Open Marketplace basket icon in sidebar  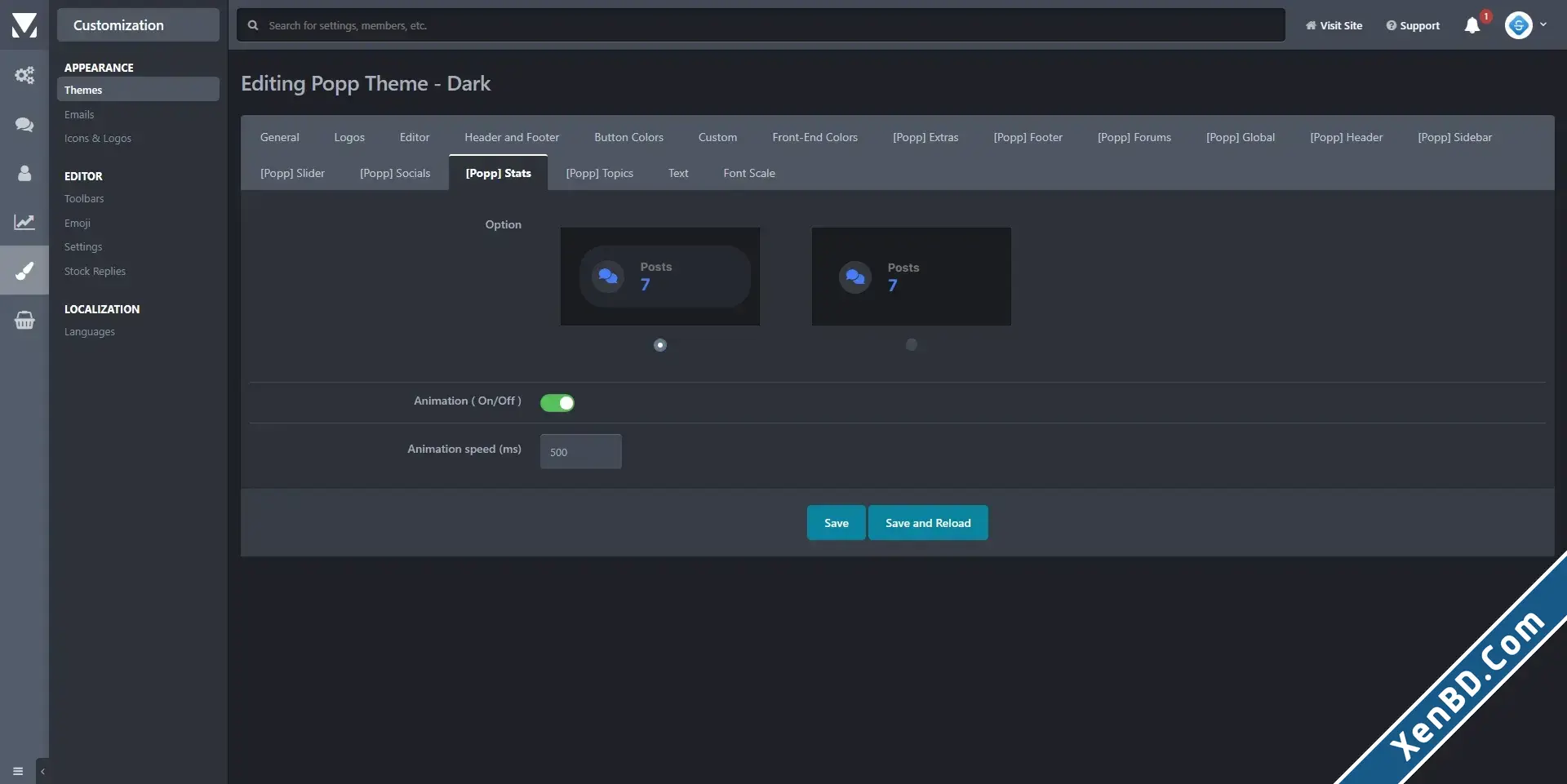24,320
